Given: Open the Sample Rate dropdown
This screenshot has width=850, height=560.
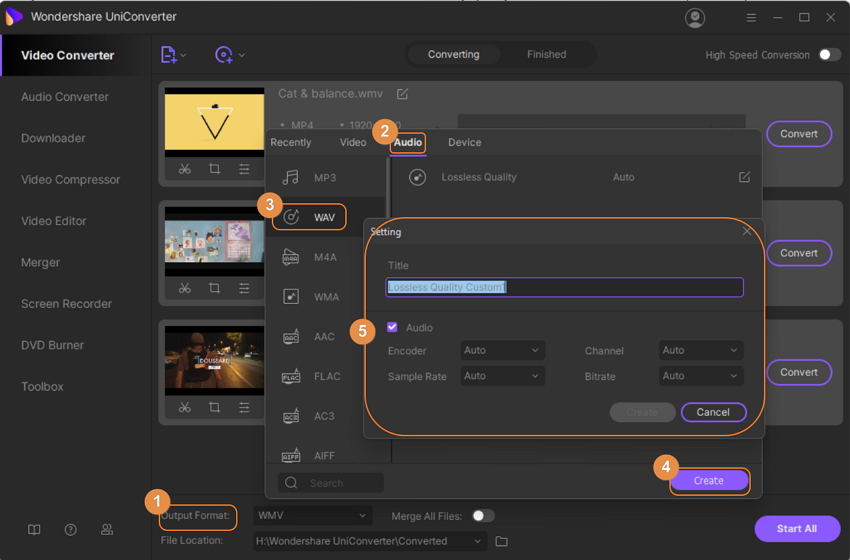Looking at the screenshot, I should (502, 376).
